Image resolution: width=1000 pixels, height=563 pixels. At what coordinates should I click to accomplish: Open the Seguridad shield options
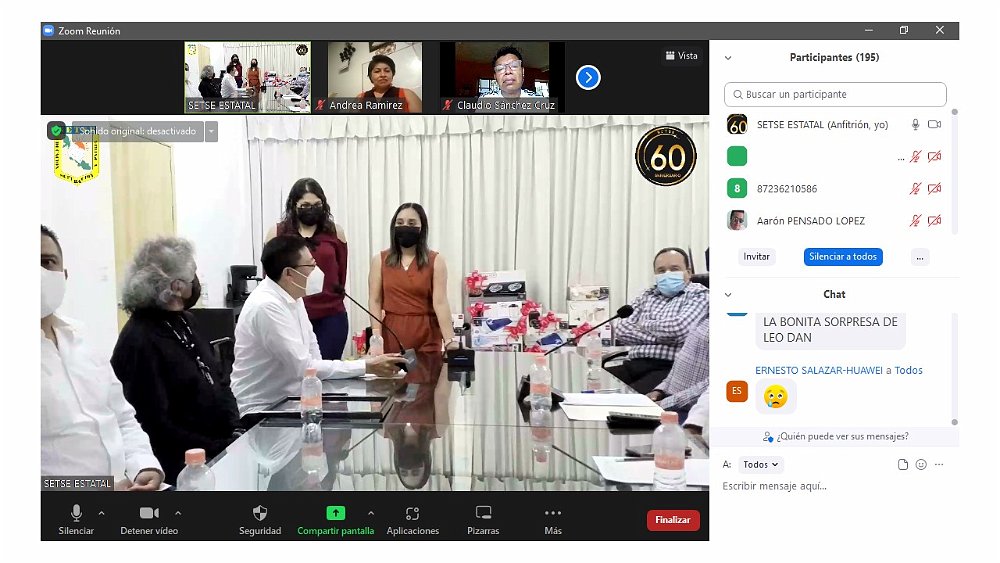pyautogui.click(x=260, y=514)
